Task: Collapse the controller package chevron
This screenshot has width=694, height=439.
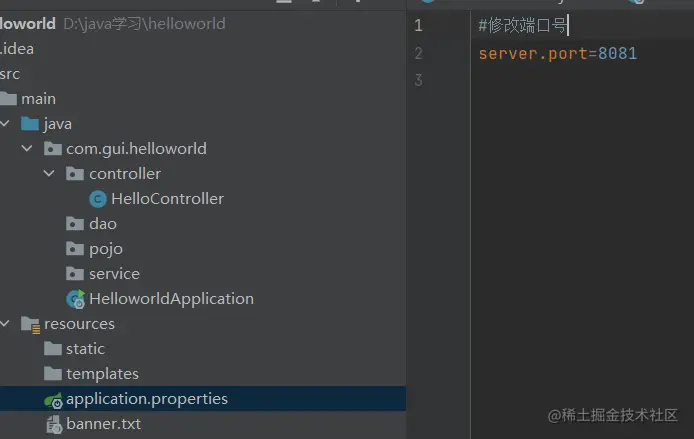Action: point(49,173)
